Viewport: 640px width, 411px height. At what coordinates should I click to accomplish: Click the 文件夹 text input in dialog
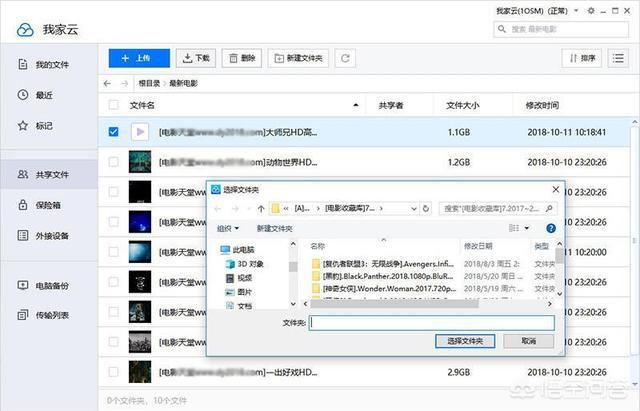click(432, 323)
